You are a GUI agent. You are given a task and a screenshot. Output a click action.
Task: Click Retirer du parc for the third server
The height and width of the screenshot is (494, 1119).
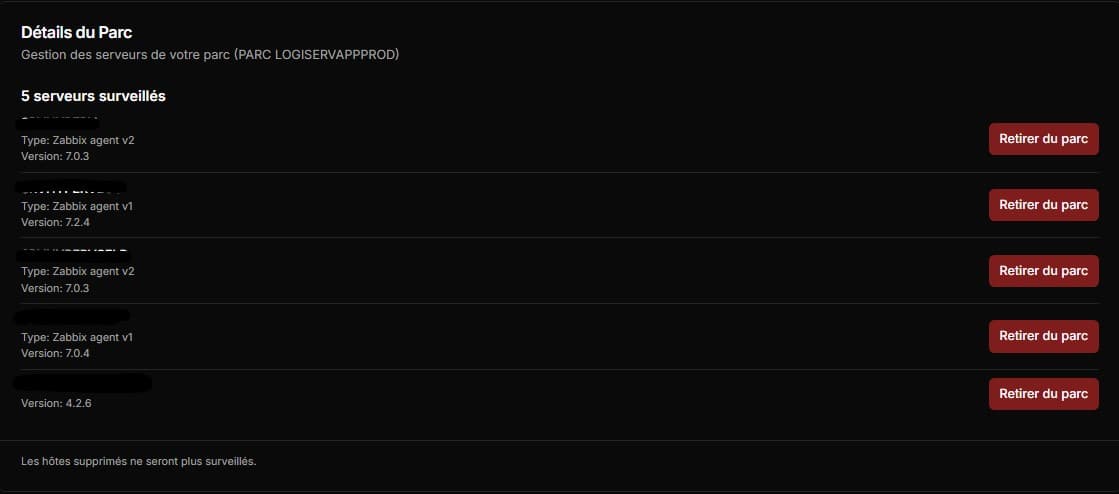click(1043, 270)
